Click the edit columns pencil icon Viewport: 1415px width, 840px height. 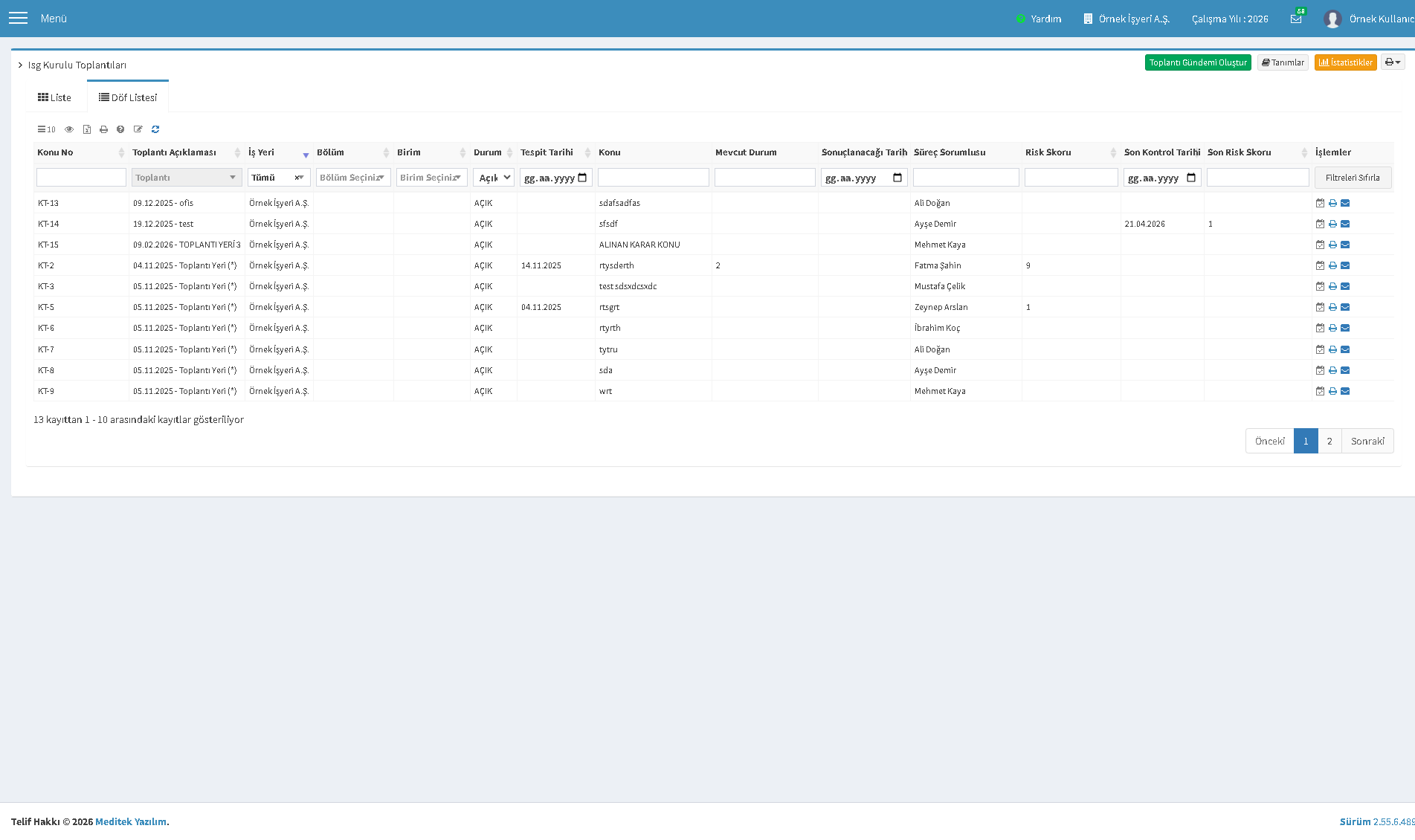(x=138, y=129)
